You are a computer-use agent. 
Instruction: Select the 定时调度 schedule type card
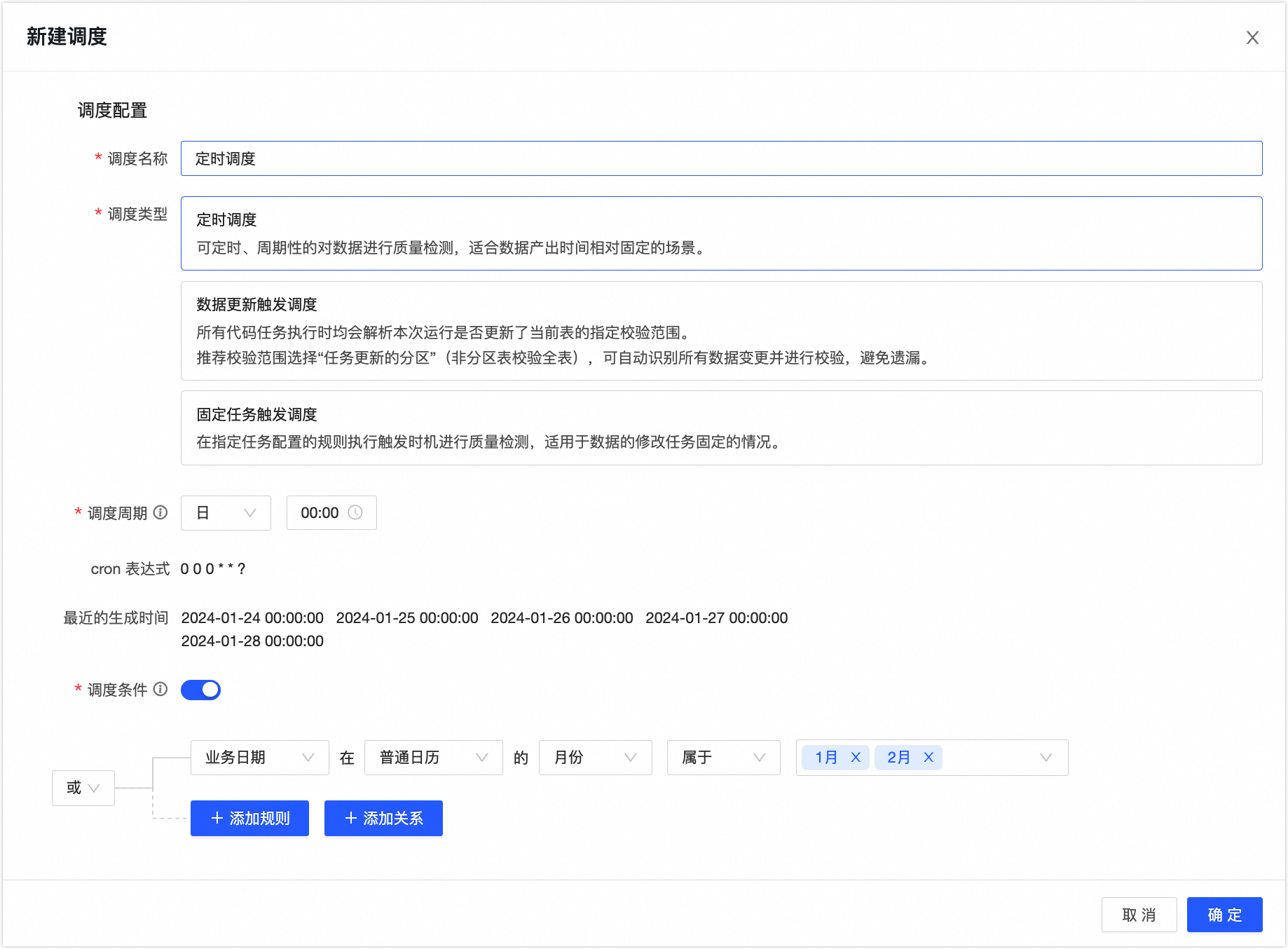point(721,233)
